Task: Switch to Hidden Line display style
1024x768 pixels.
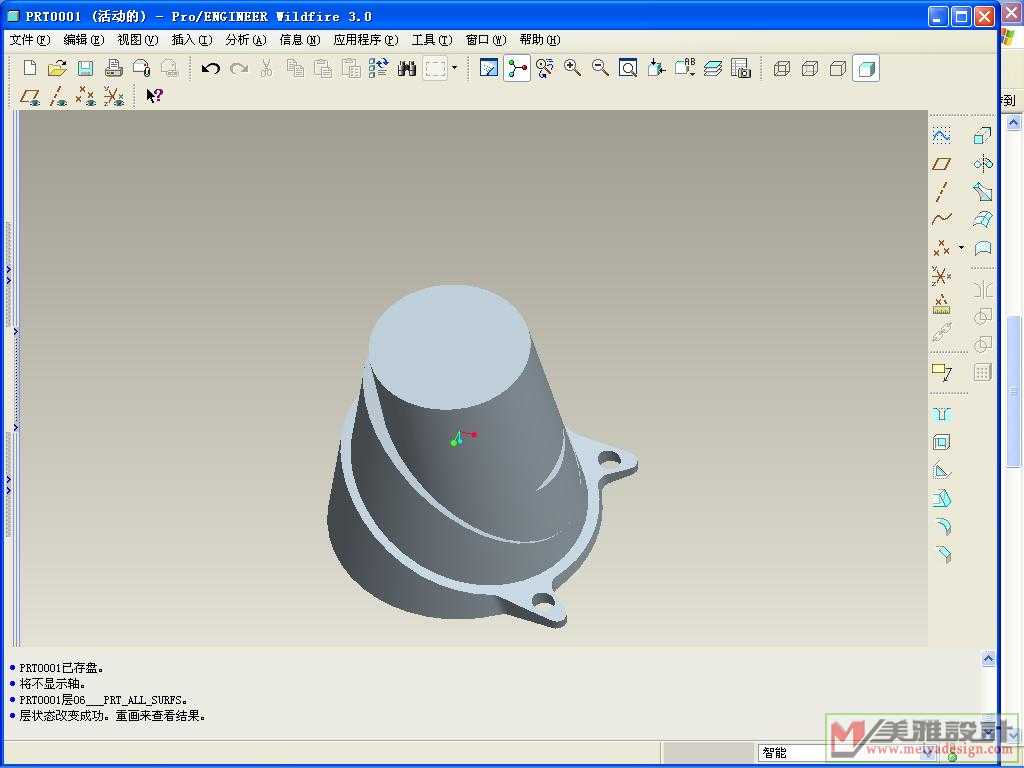Action: (810, 68)
